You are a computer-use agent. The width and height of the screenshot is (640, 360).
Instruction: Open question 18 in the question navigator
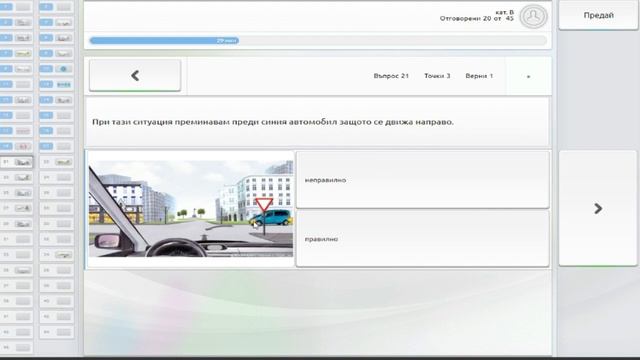click(56, 131)
